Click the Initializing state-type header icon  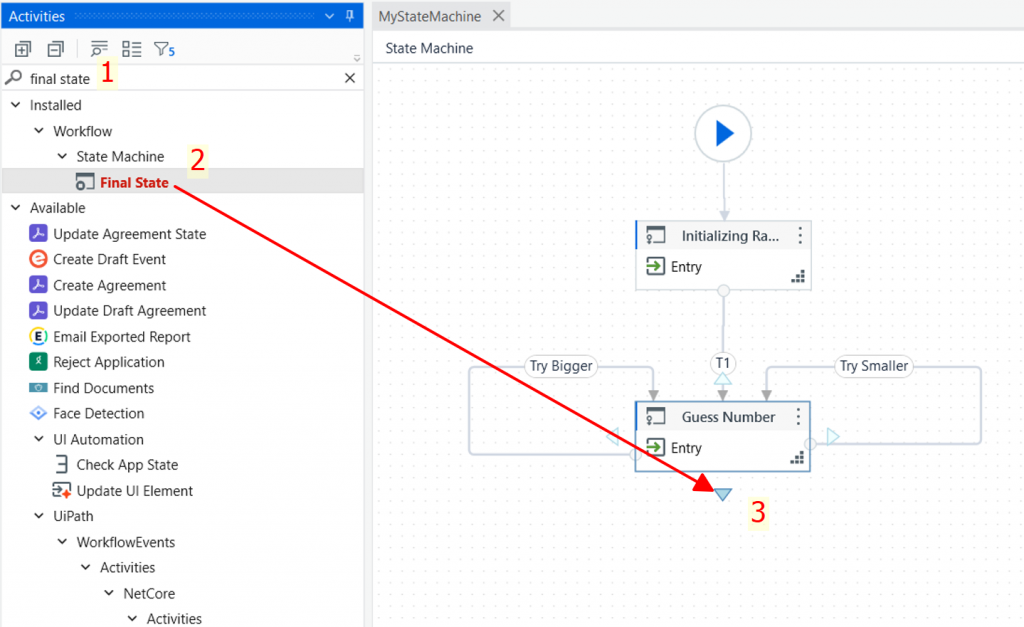point(655,236)
